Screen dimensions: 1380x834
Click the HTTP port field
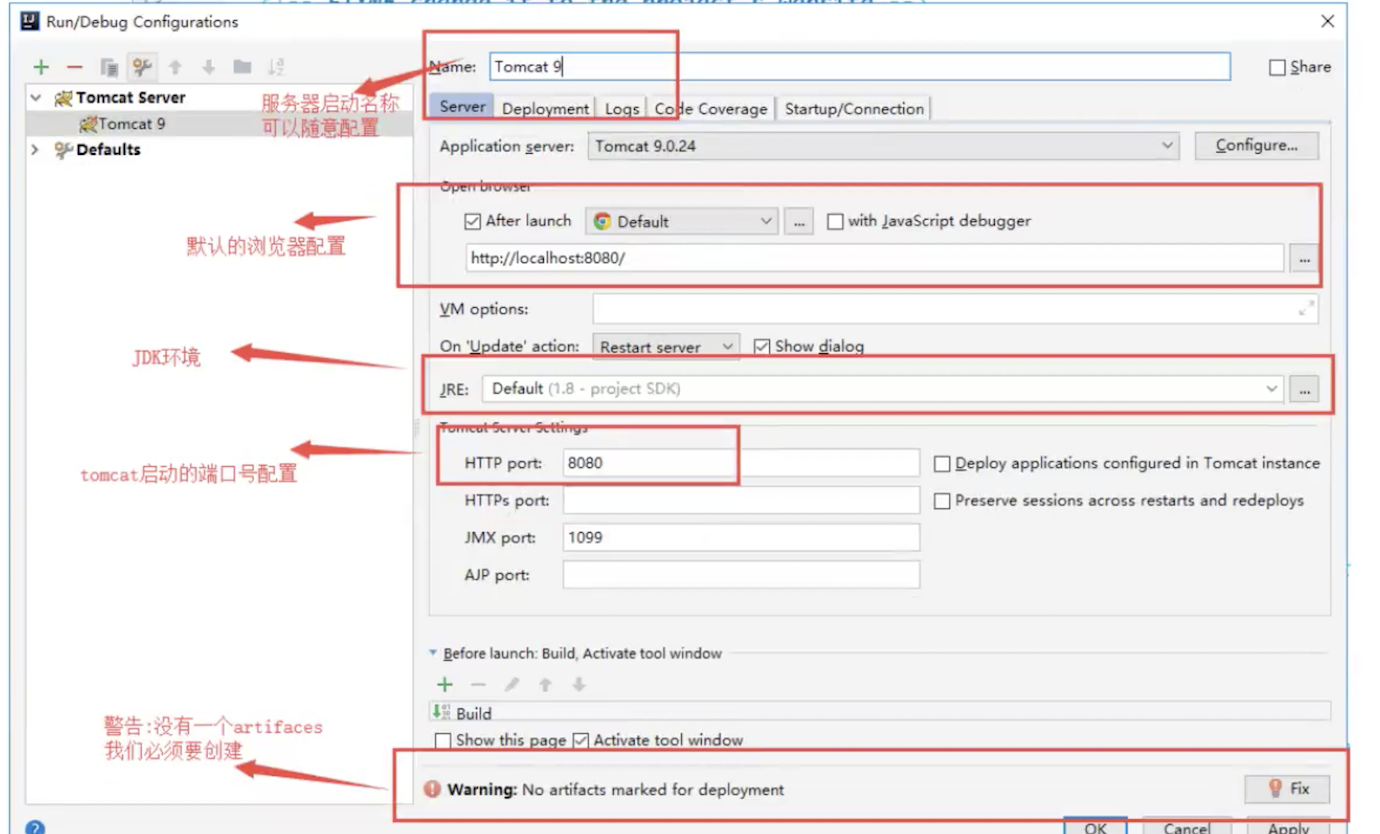point(741,464)
